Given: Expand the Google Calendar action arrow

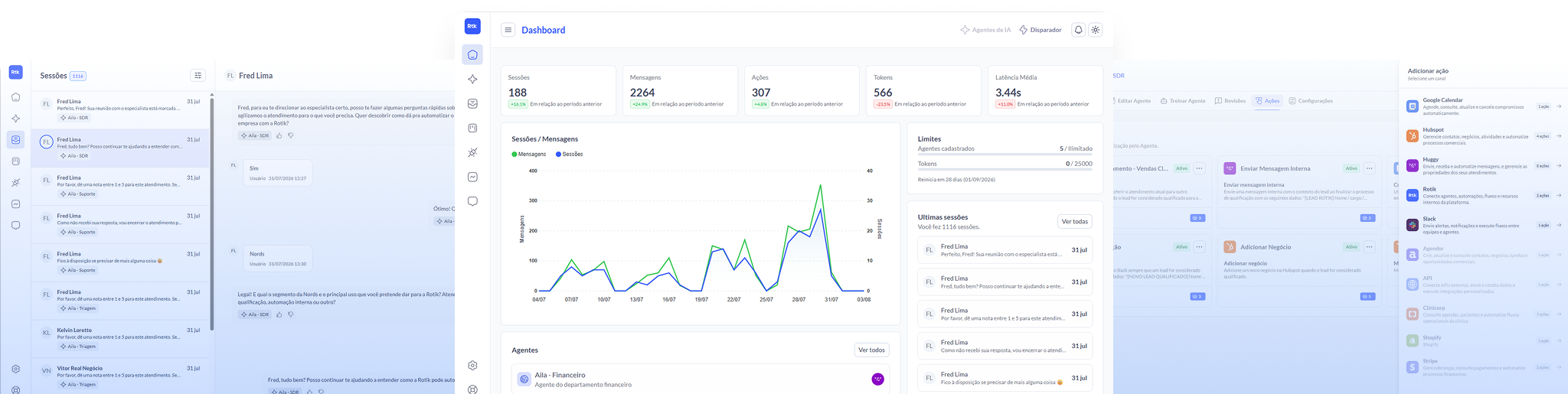Looking at the screenshot, I should point(1559,106).
